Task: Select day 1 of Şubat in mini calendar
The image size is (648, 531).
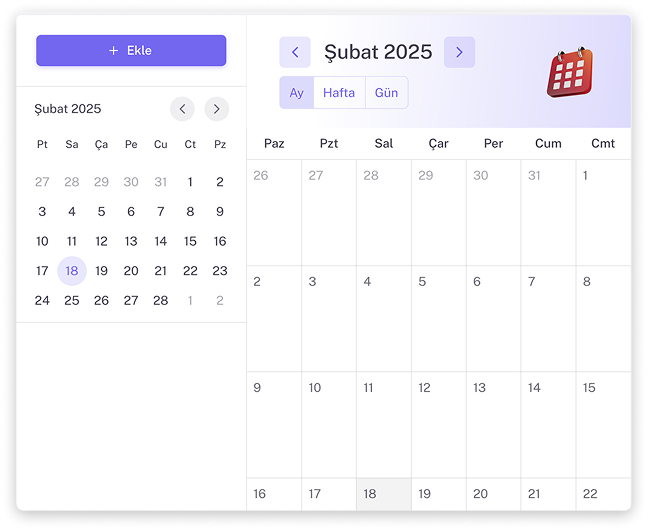Action: 190,182
